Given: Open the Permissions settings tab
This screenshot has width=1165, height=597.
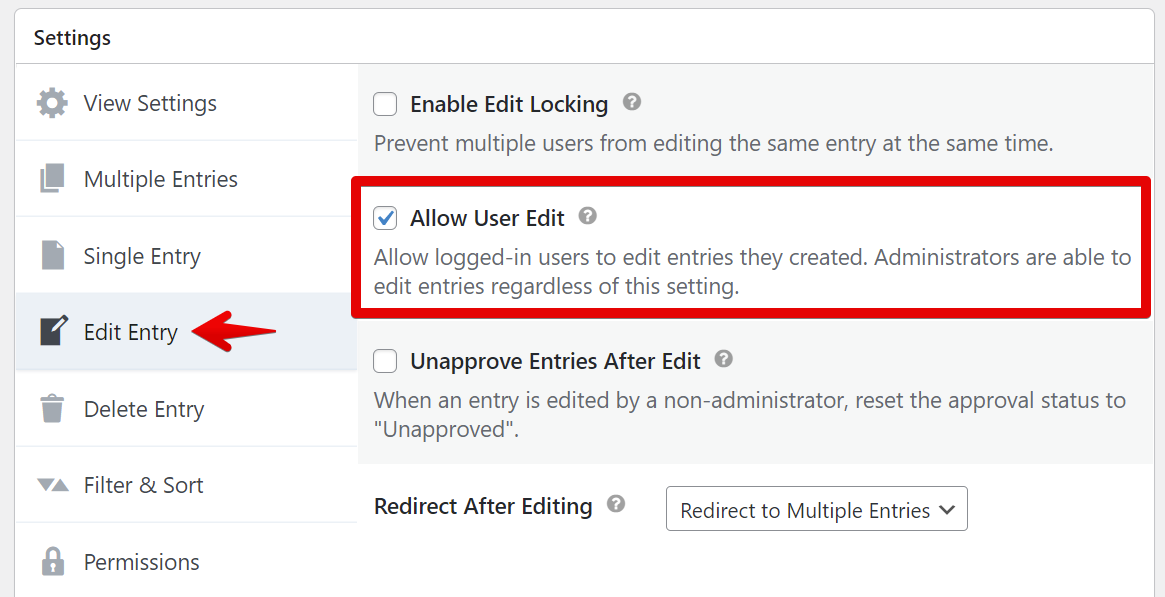Looking at the screenshot, I should tap(141, 562).
